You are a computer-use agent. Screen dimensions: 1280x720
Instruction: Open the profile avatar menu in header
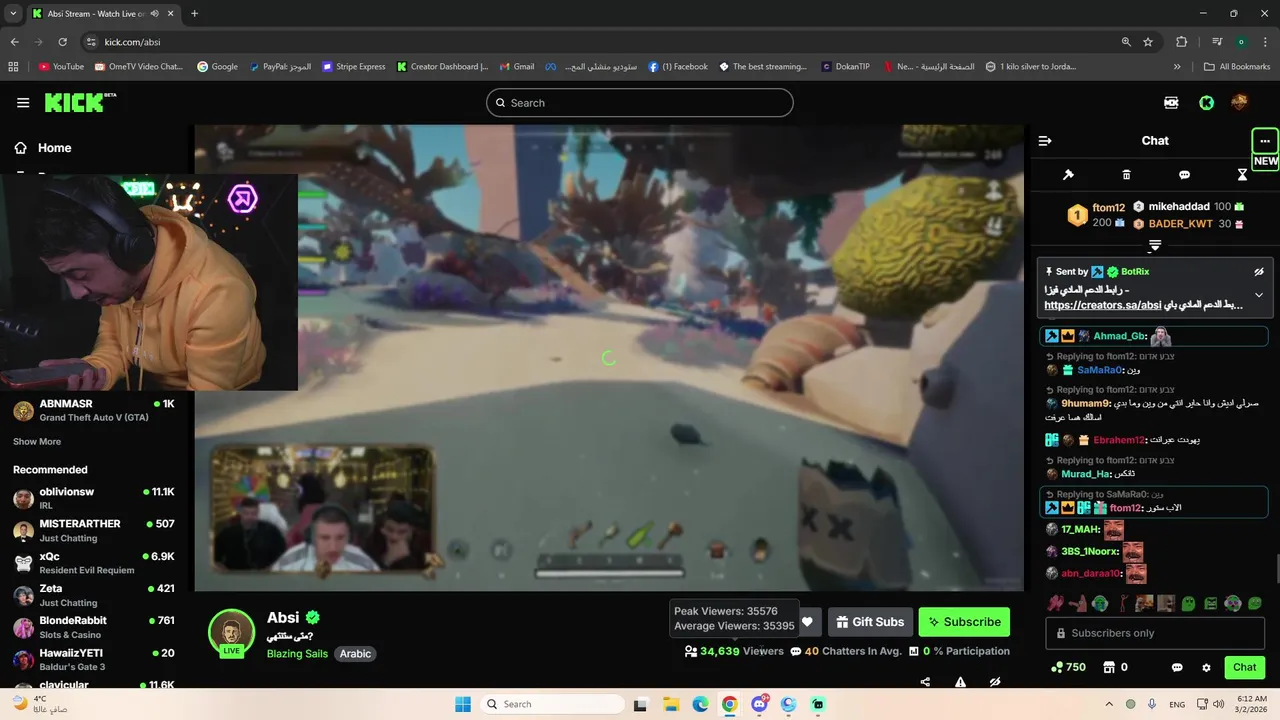click(x=1239, y=102)
